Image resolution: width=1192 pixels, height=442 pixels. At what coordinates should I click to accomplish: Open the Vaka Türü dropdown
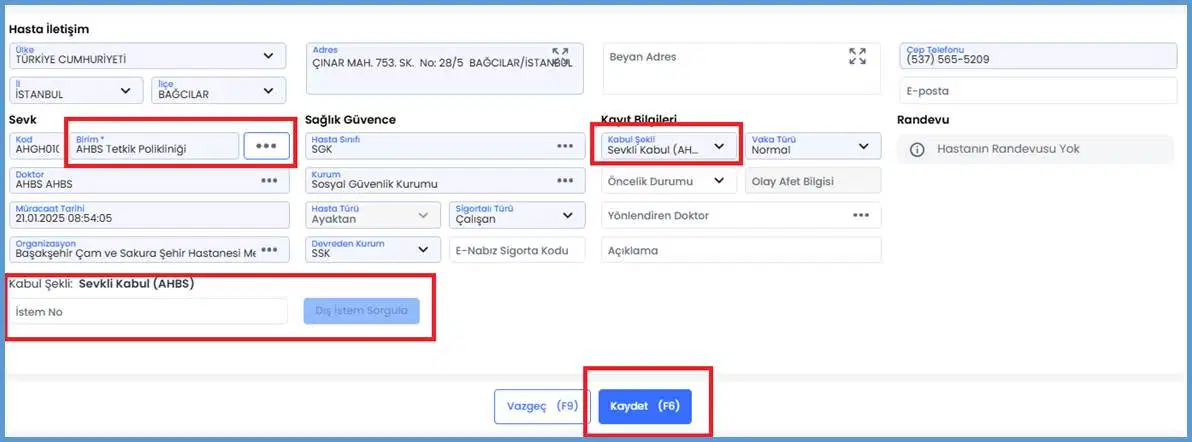tap(813, 146)
